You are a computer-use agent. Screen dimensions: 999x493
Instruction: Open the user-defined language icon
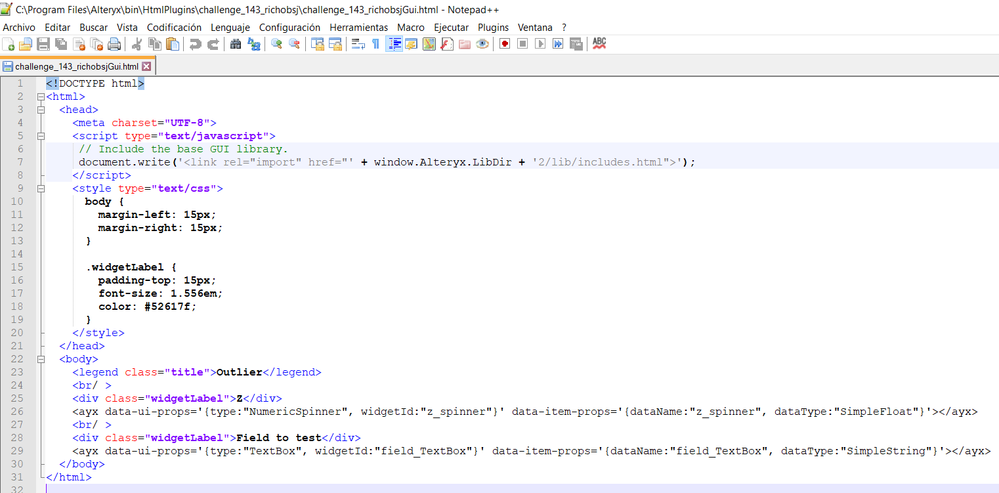click(x=412, y=44)
